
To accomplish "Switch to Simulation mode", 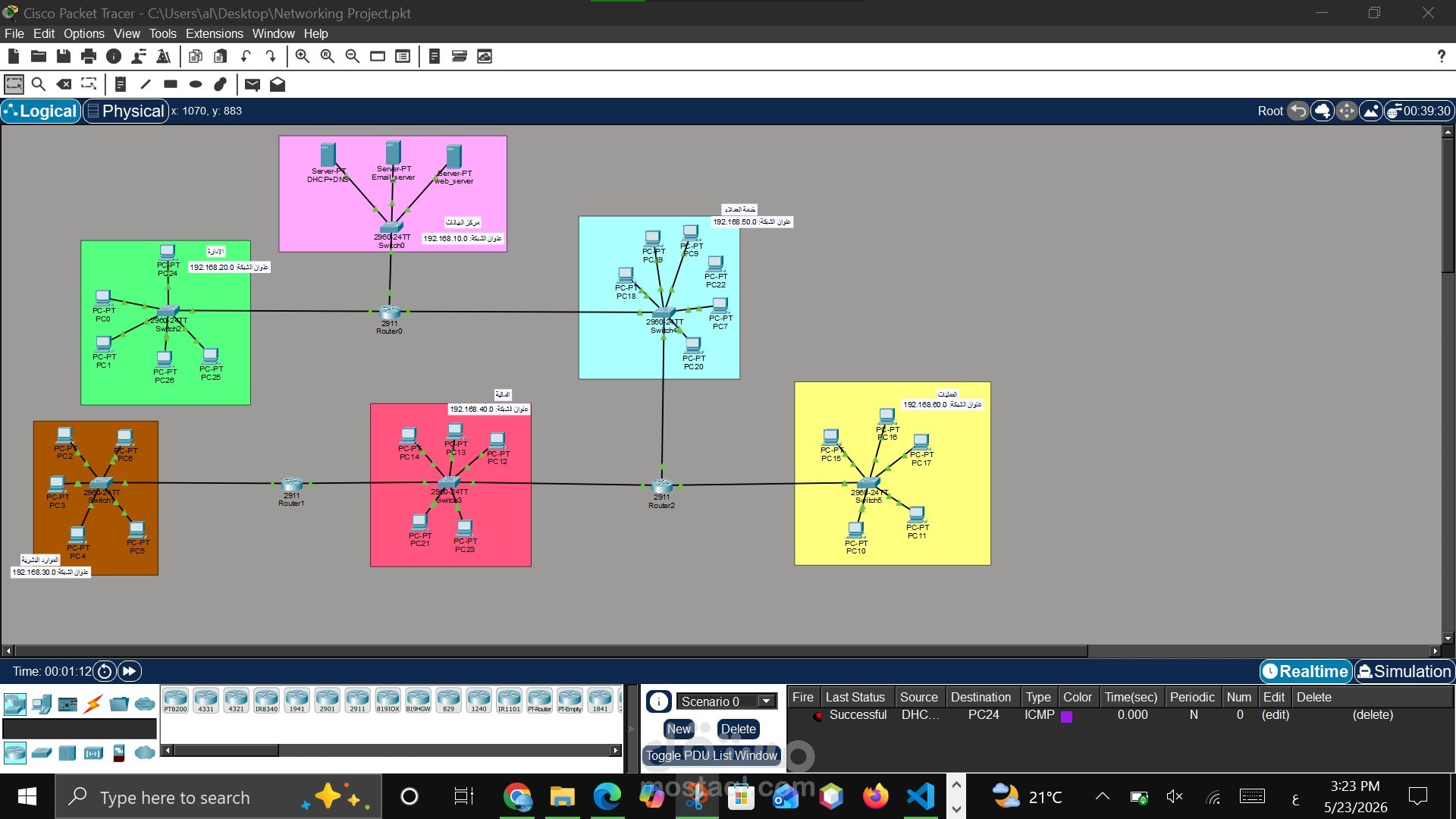I will tap(1404, 671).
